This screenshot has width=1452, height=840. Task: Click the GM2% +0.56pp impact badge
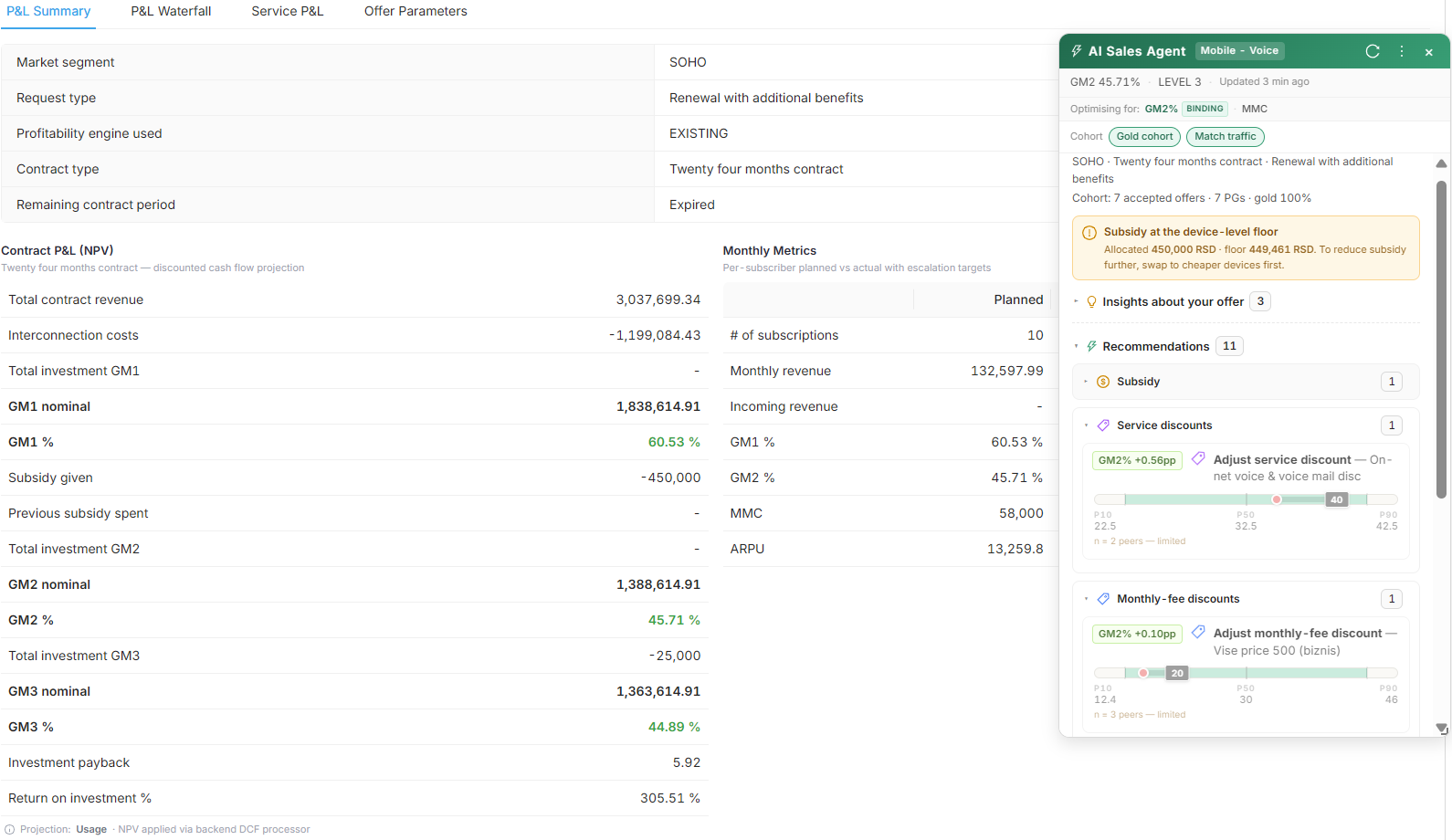1137,460
